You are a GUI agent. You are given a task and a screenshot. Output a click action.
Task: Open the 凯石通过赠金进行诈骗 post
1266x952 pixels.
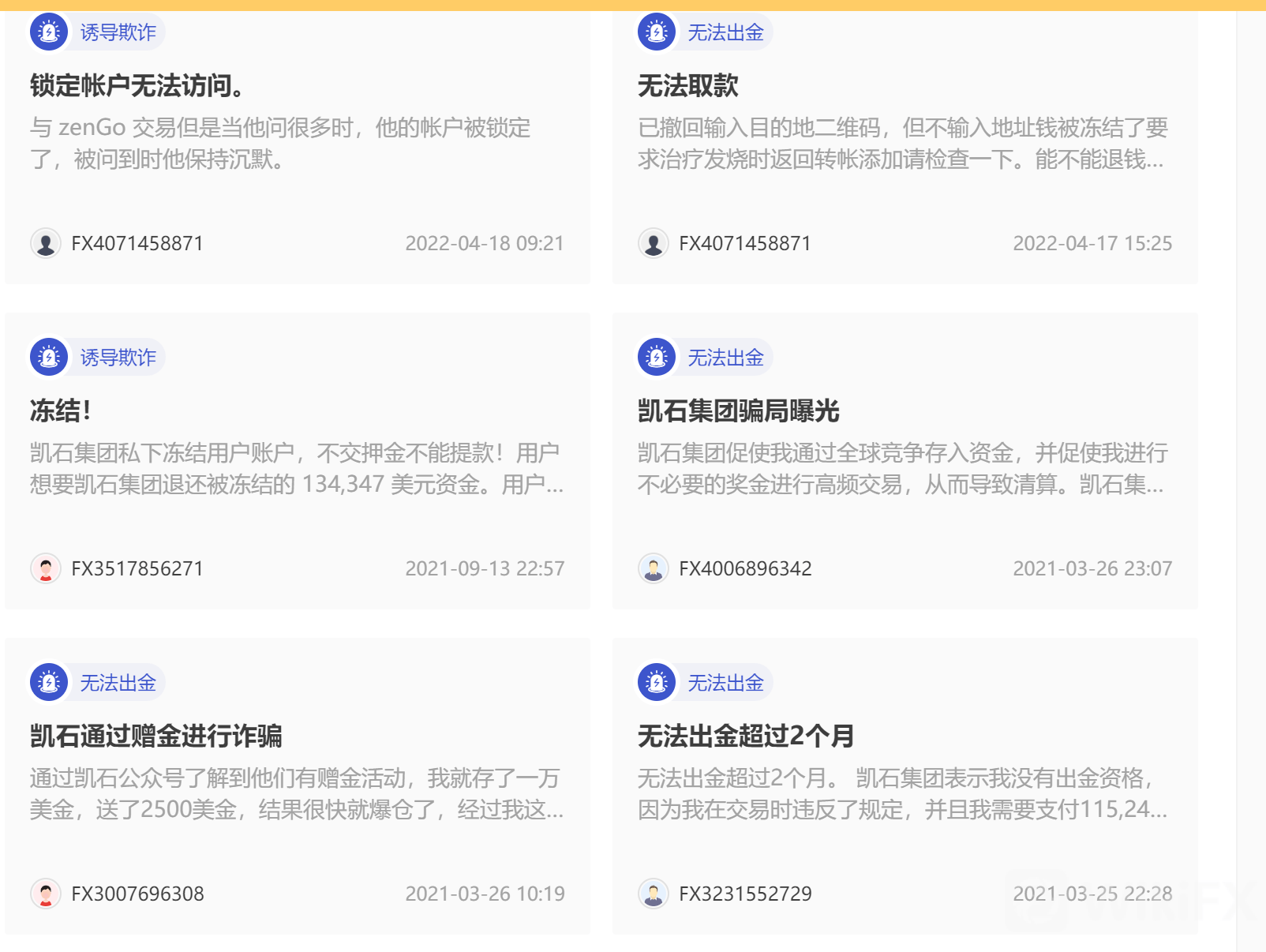click(x=155, y=736)
